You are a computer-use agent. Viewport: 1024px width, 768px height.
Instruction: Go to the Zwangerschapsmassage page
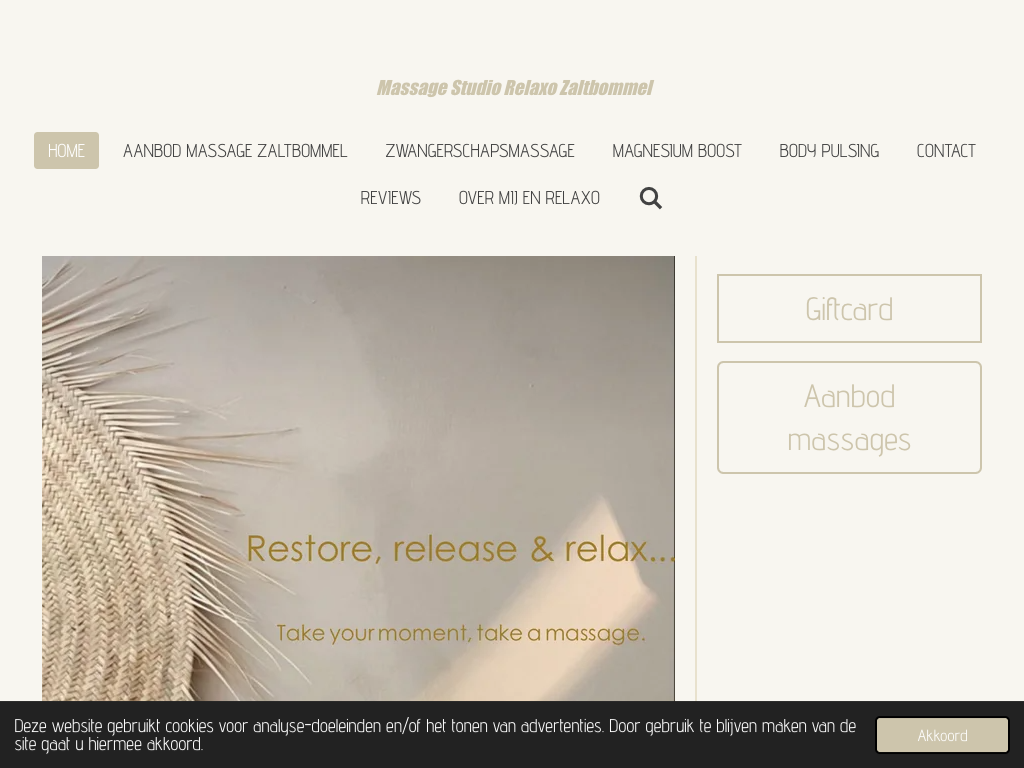tap(480, 151)
